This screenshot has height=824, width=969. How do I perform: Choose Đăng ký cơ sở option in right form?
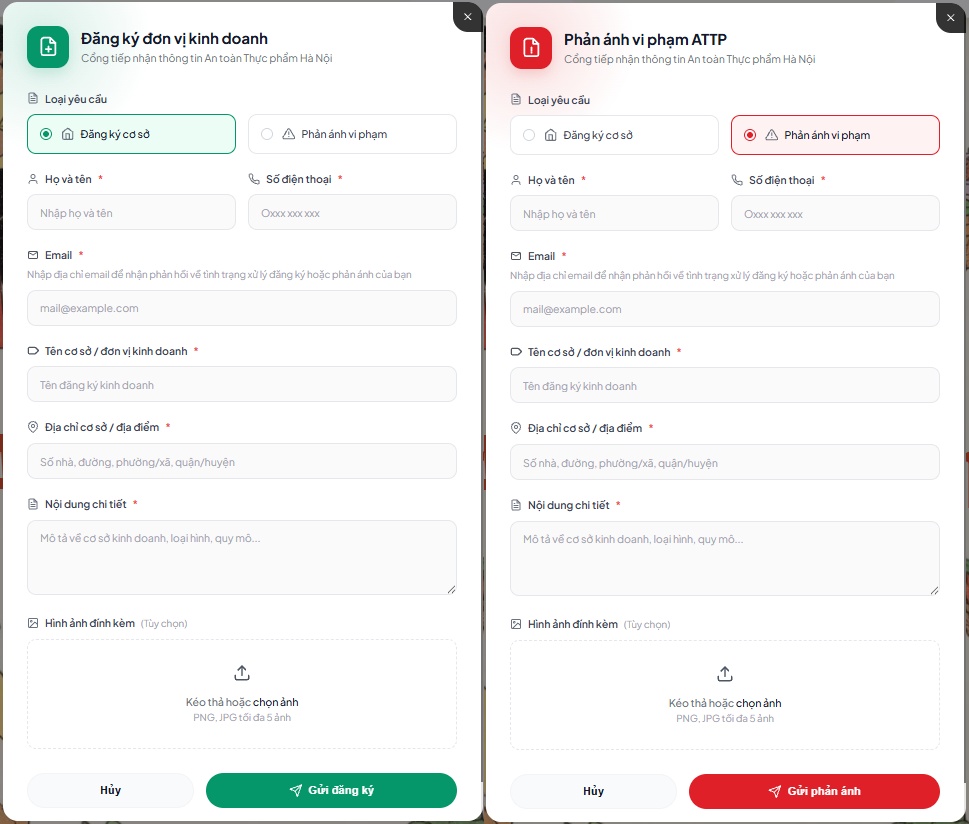(529, 135)
